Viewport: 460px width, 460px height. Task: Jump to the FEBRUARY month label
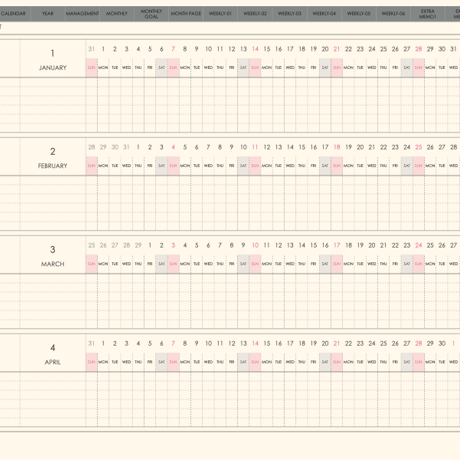[53, 166]
